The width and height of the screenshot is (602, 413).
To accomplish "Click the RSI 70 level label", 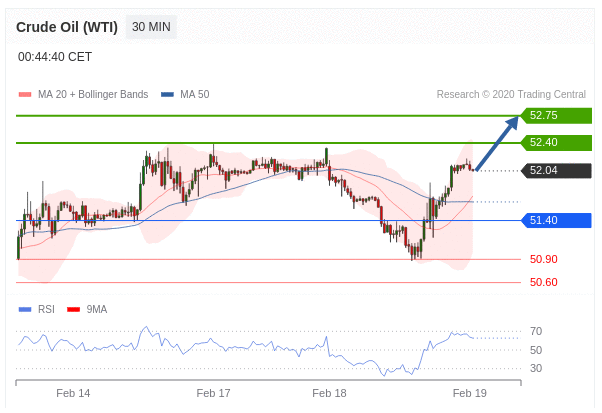I will pyautogui.click(x=536, y=331).
